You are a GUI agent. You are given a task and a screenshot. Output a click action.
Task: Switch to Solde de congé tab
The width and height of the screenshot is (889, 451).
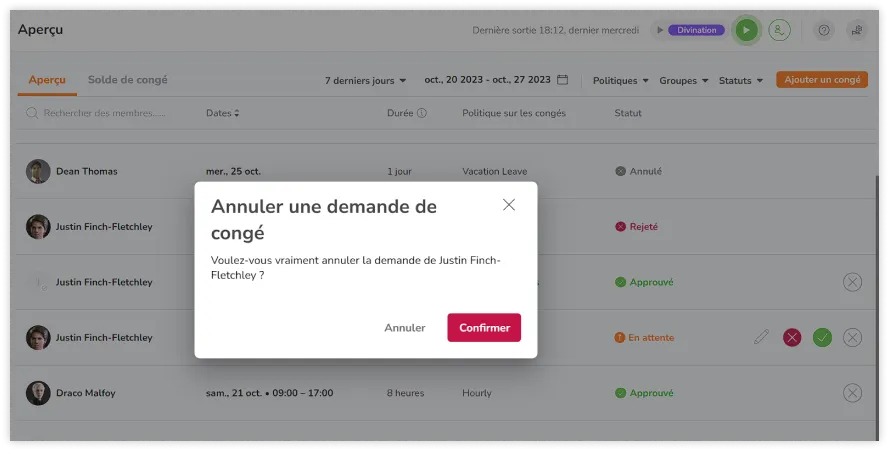point(127,80)
